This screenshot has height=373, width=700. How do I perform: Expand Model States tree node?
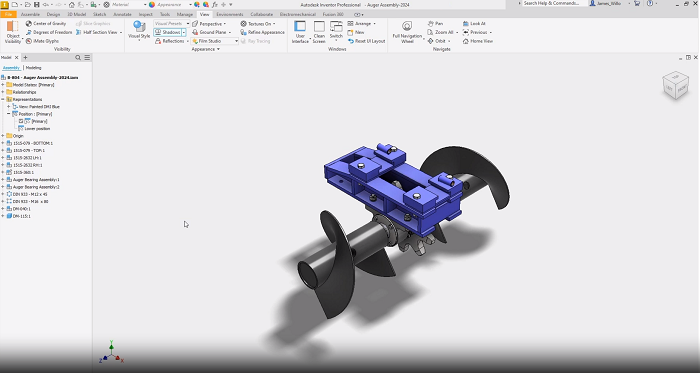coord(3,85)
